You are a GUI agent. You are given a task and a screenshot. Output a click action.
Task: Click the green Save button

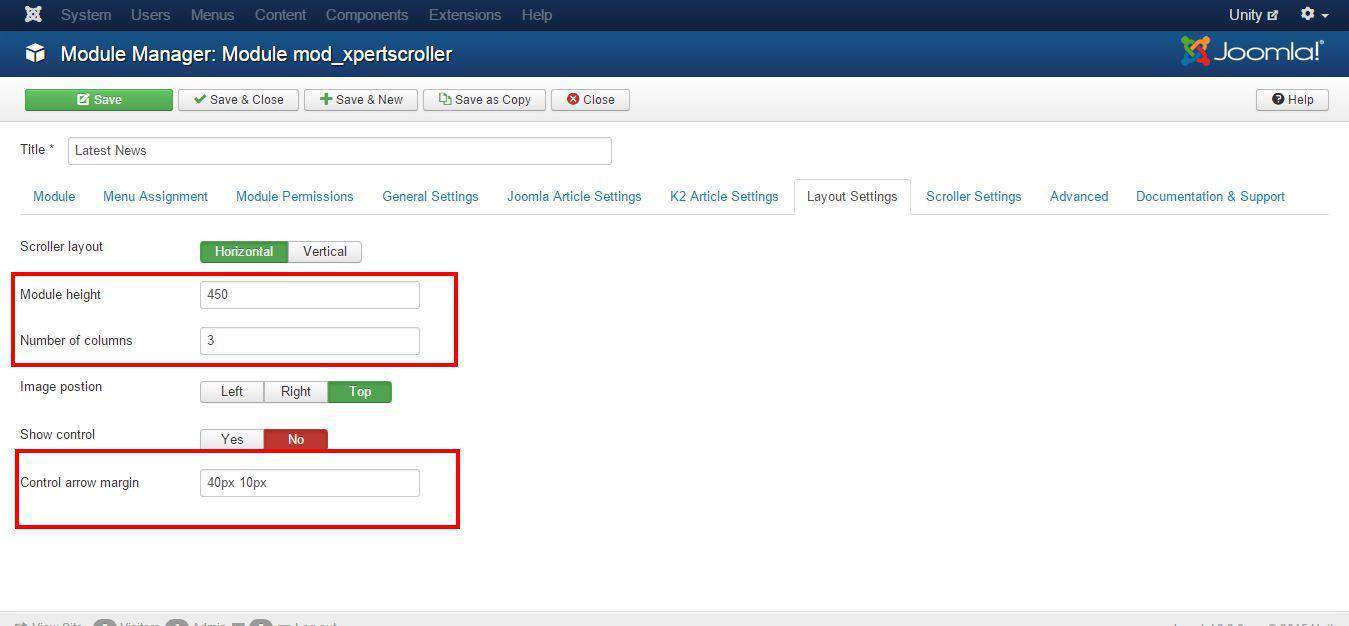99,100
